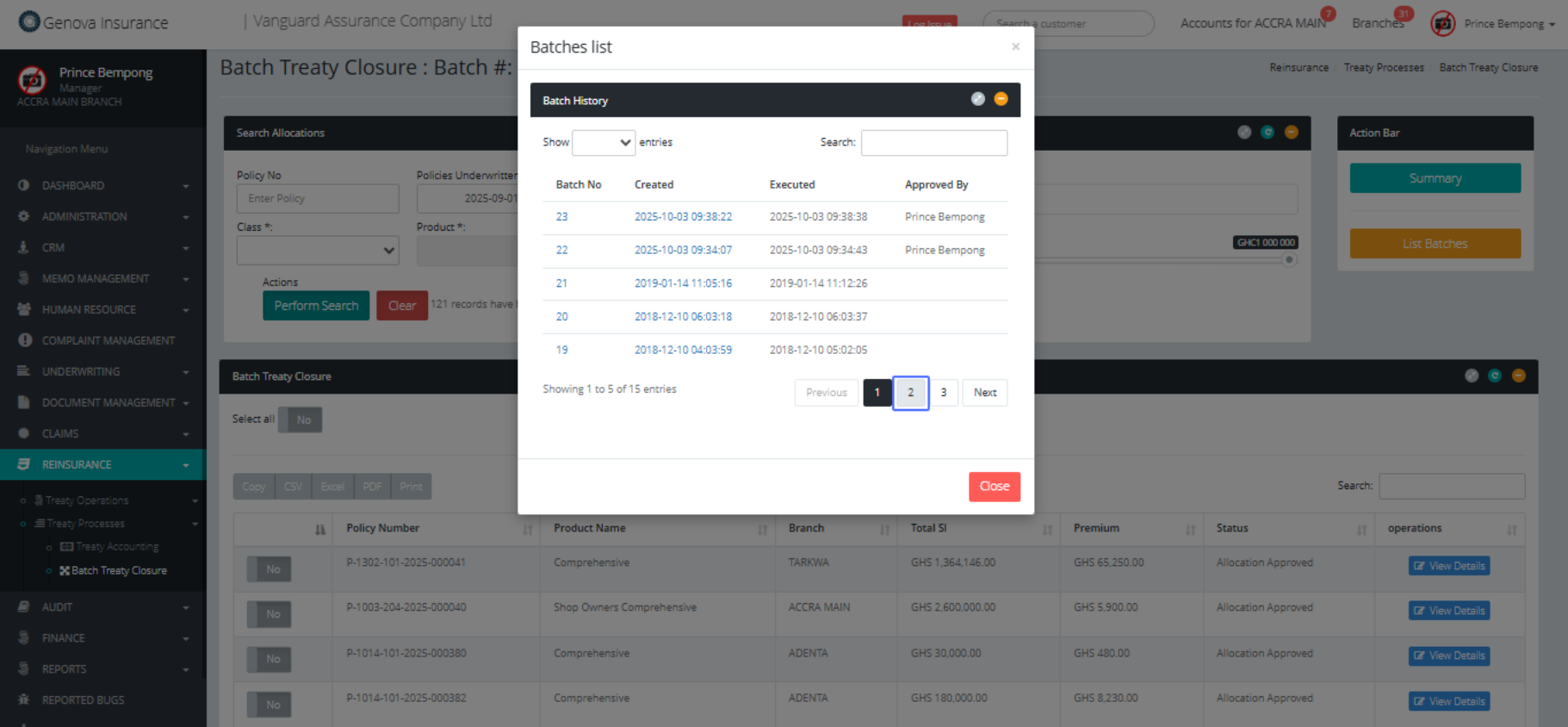
Task: Select Batch Treaty Closure in sidebar
Action: click(119, 570)
